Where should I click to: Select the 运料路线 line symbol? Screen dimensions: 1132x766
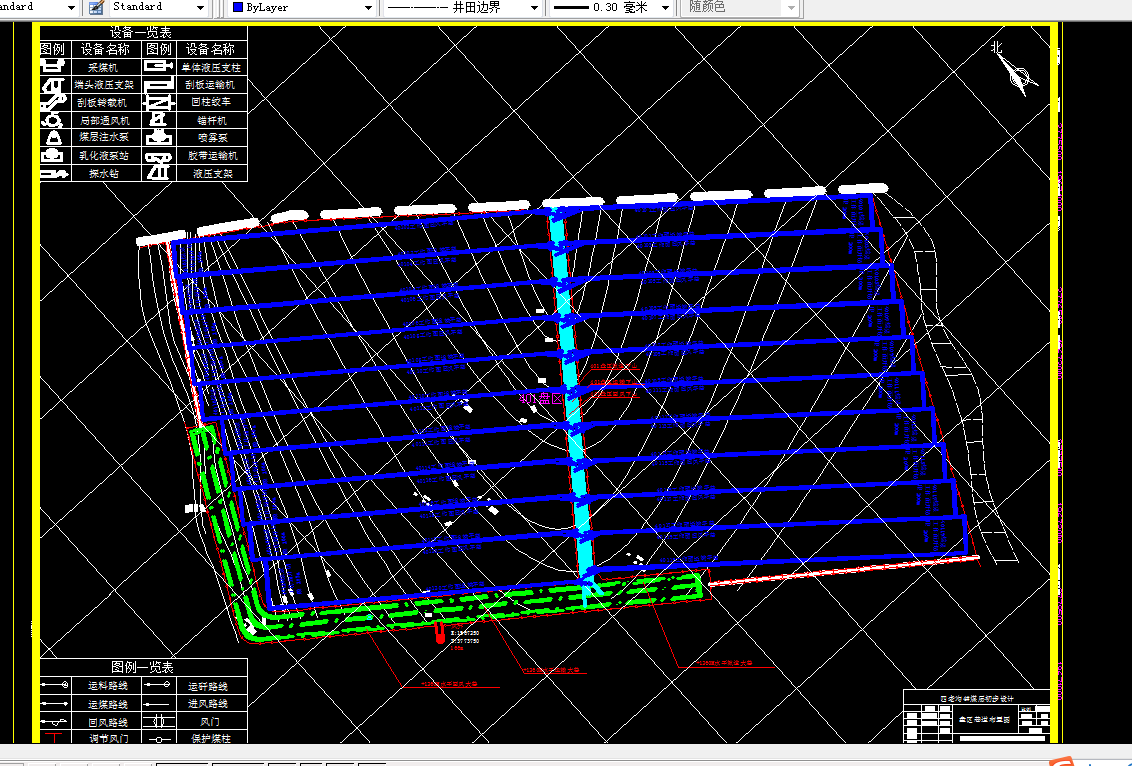(55, 684)
